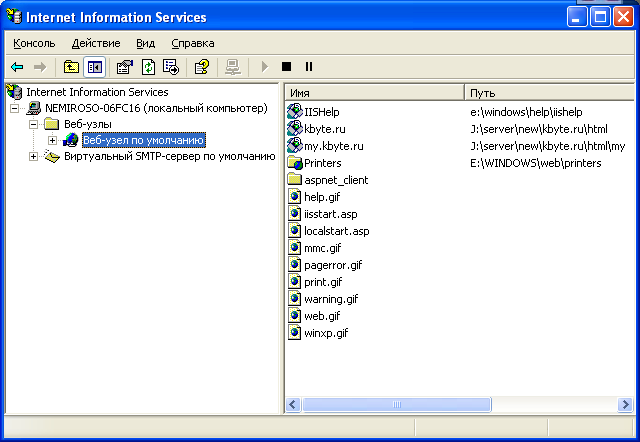Select the Printers name entry
Screen dimensions: 640x442
[x=322, y=163]
